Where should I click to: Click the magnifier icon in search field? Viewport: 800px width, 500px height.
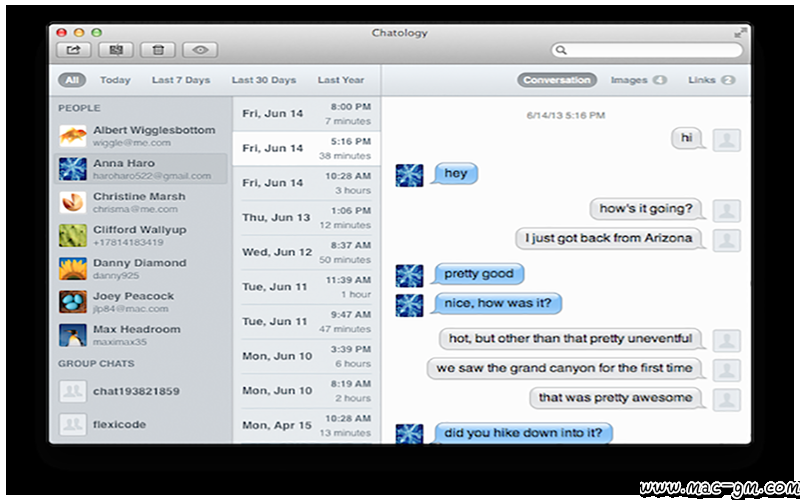click(x=561, y=50)
